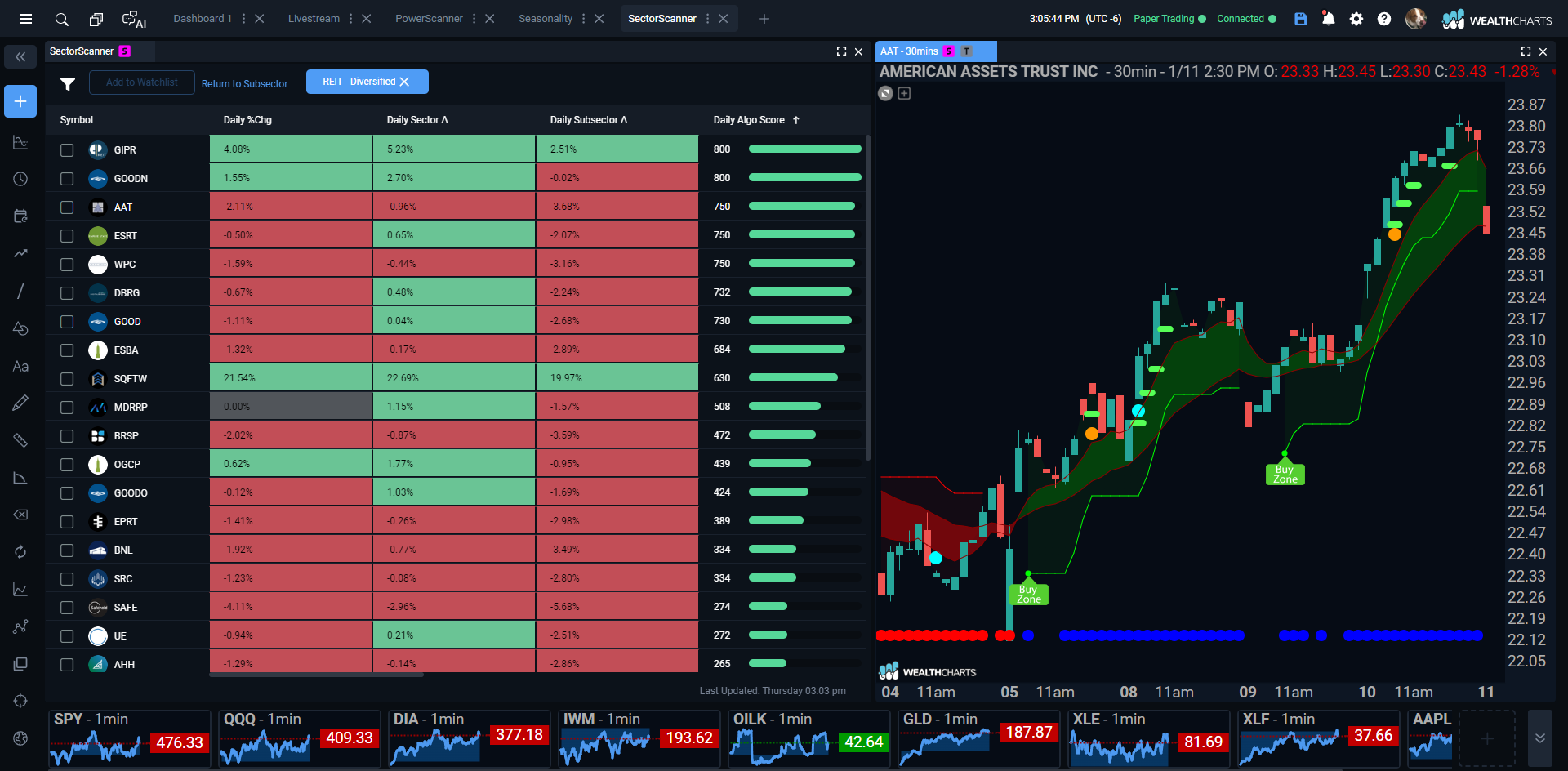Open the user profile avatar

point(1416,19)
